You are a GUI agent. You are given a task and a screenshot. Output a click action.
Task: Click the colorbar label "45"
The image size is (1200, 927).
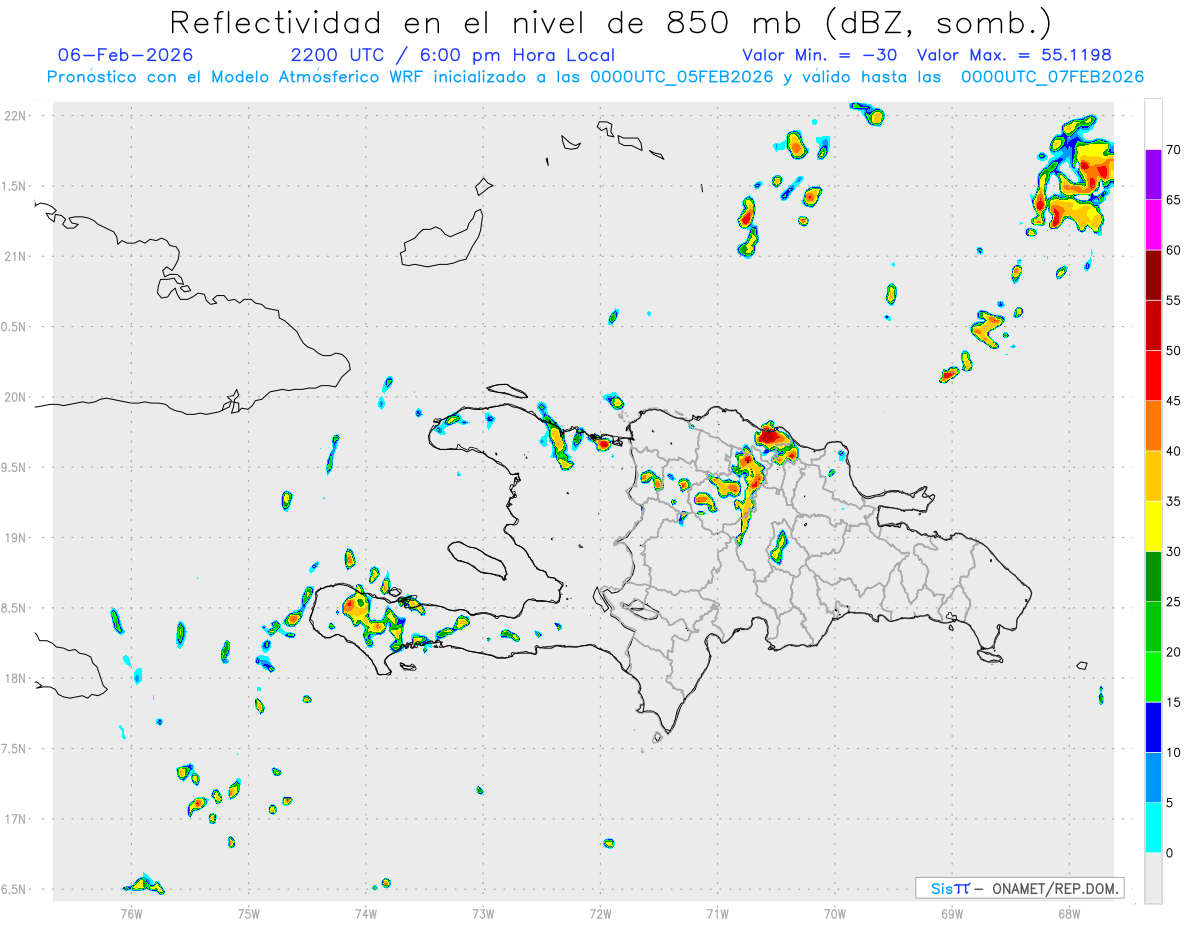point(1174,401)
